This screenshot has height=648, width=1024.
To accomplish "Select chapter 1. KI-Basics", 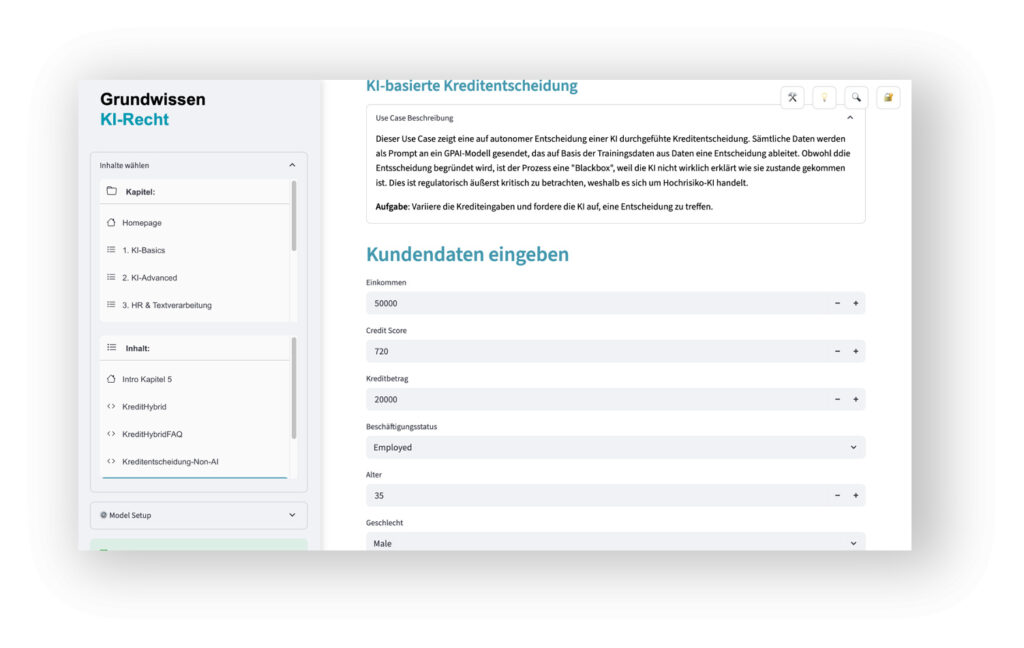I will (x=143, y=250).
